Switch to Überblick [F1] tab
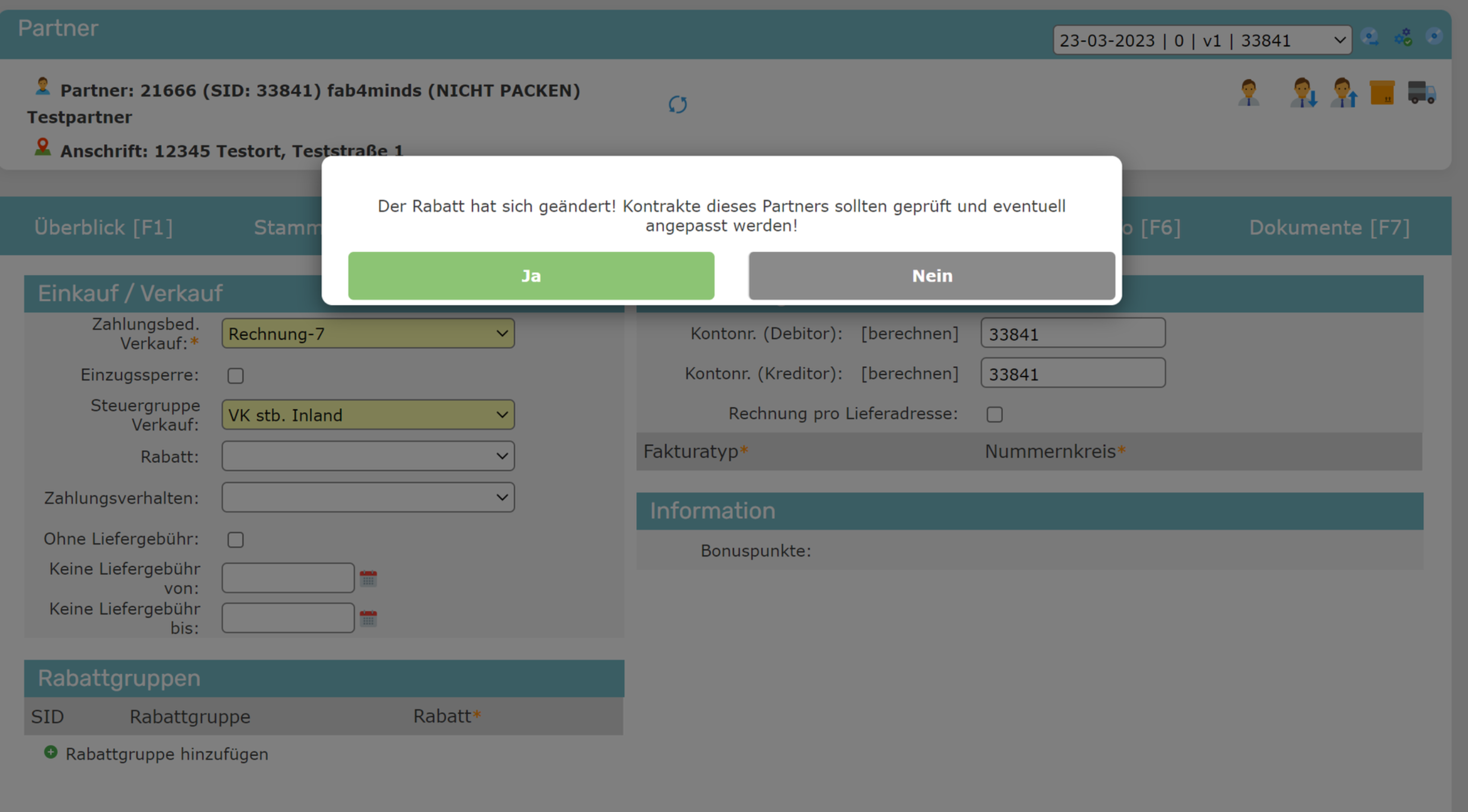Screen dimensions: 1468x812 pyautogui.click(x=103, y=227)
